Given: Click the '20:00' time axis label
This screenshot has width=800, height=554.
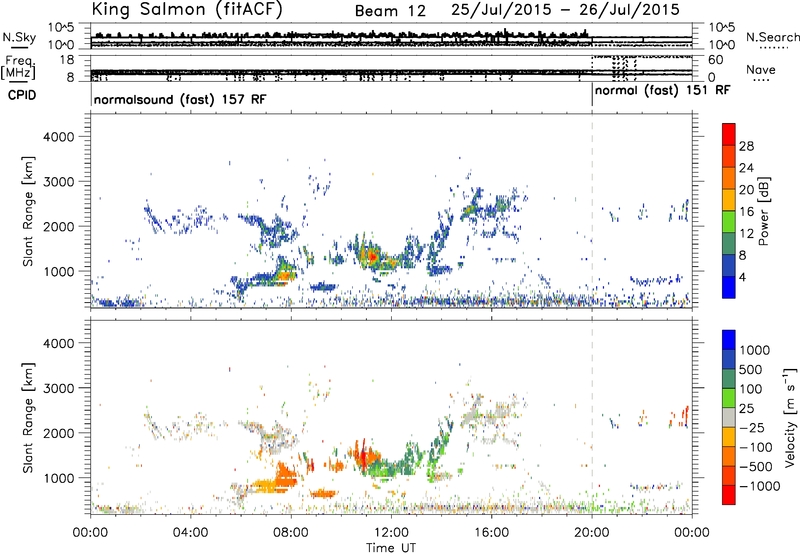Looking at the screenshot, I should (592, 533).
